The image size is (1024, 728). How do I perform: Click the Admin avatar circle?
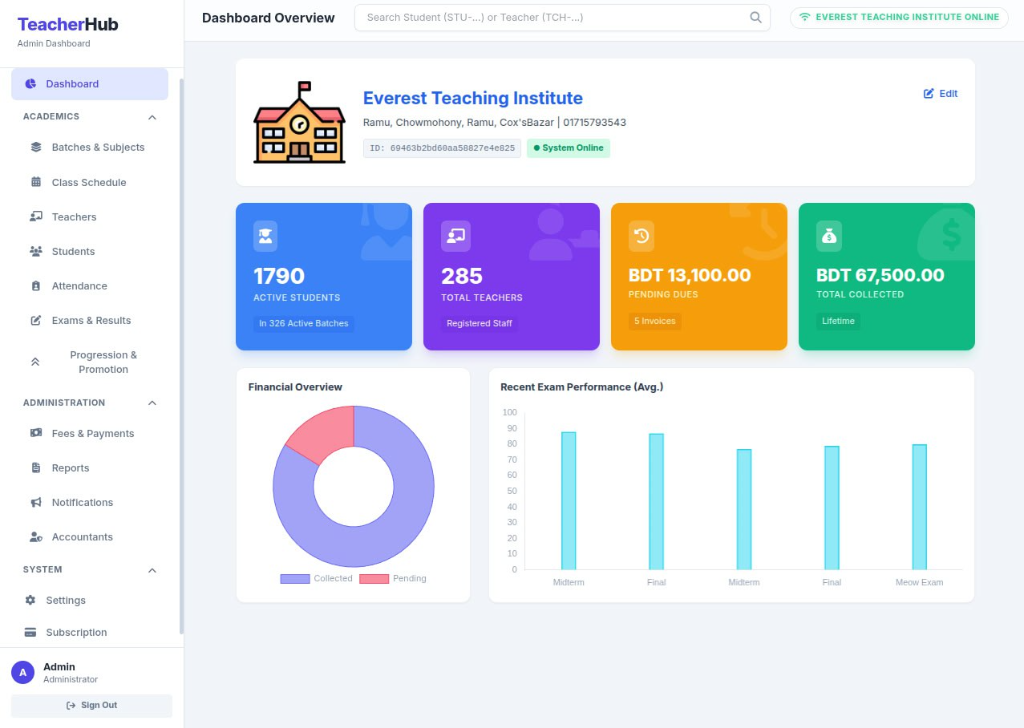22,672
